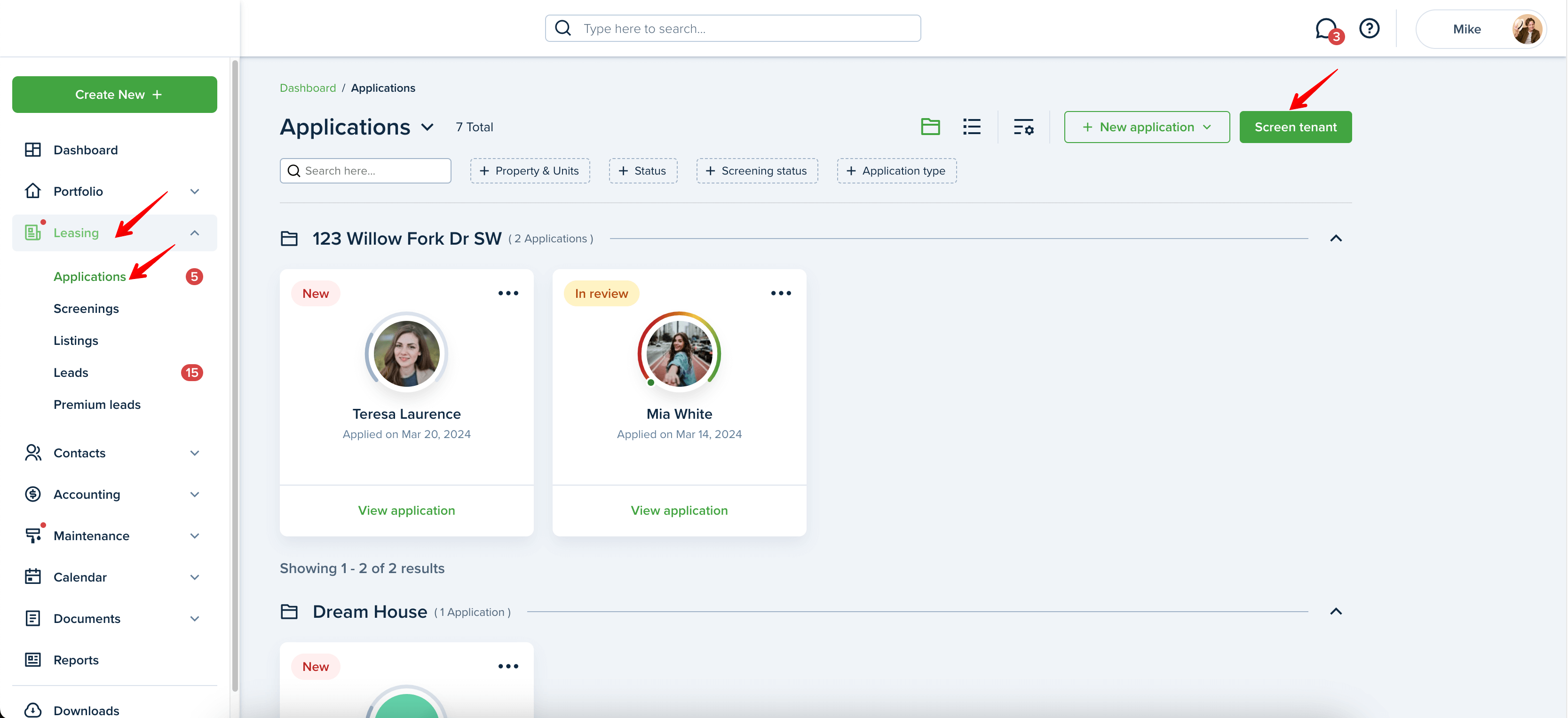Add a Property & Units filter
This screenshot has width=1568, height=718.
click(530, 170)
